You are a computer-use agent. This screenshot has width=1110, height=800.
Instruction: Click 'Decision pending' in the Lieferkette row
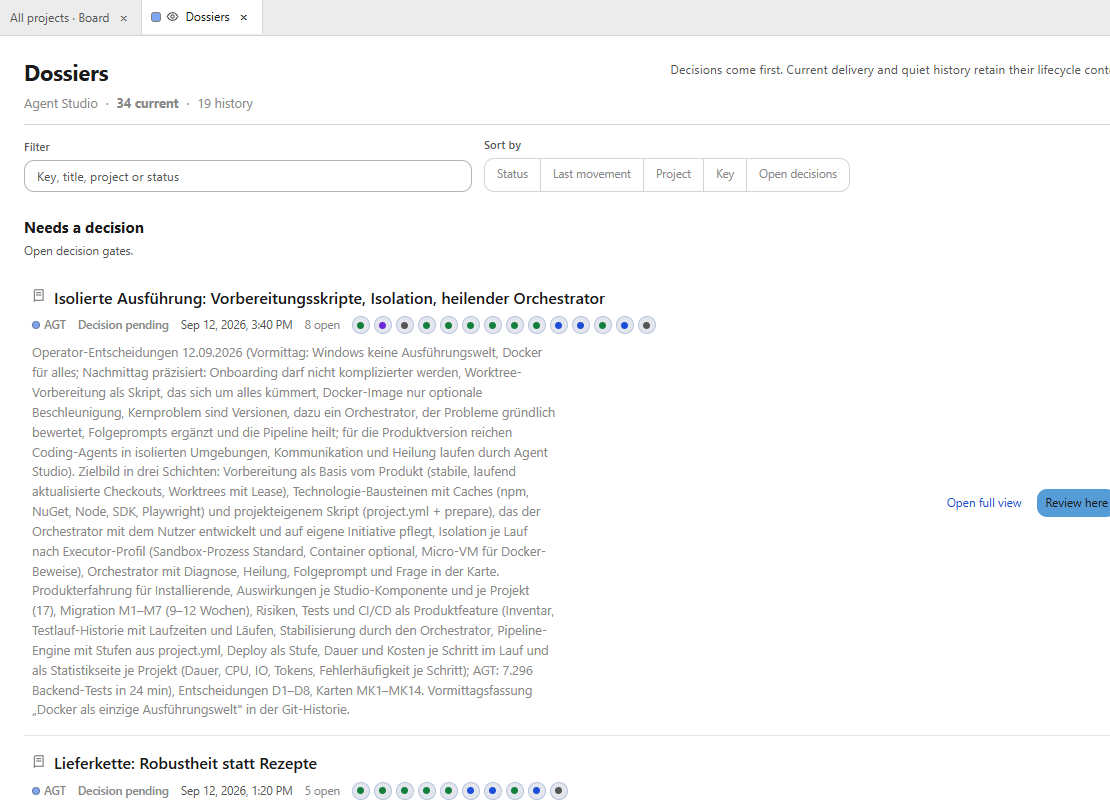[123, 791]
